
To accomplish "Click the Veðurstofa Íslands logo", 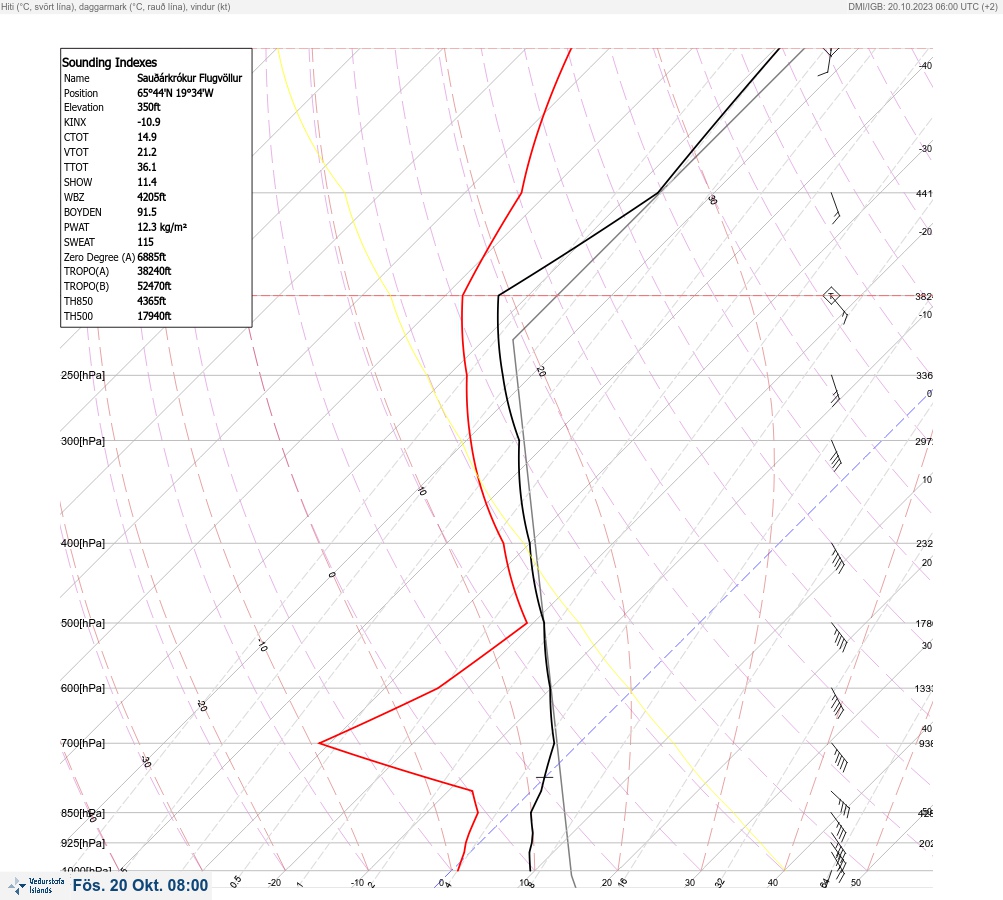I will click(36, 886).
